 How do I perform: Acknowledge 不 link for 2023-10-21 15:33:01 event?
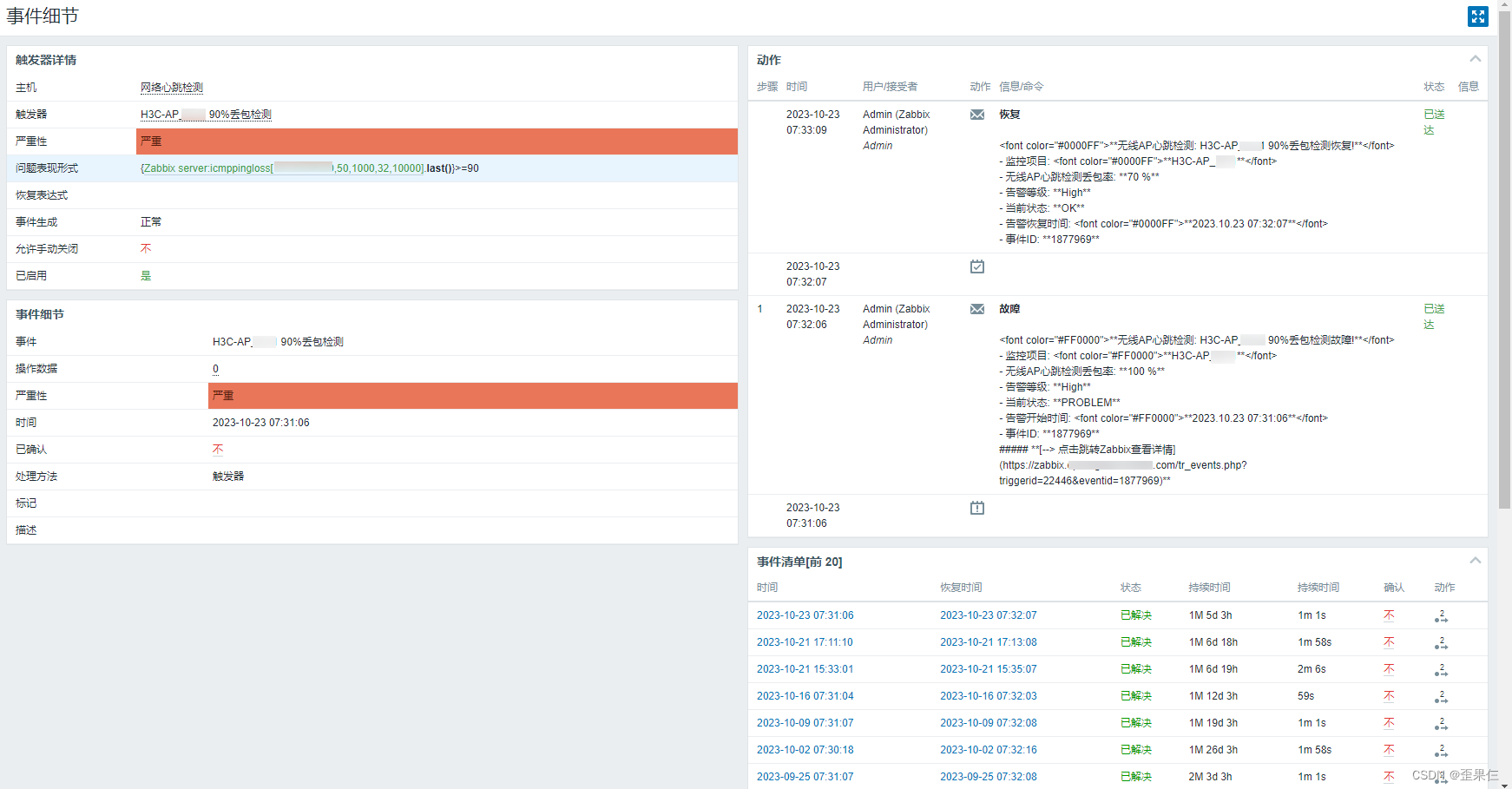click(1389, 669)
